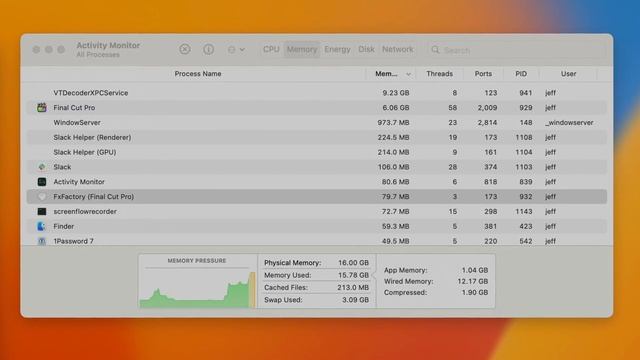
Task: Click the 9.23 GB memory value
Action: 396,93
